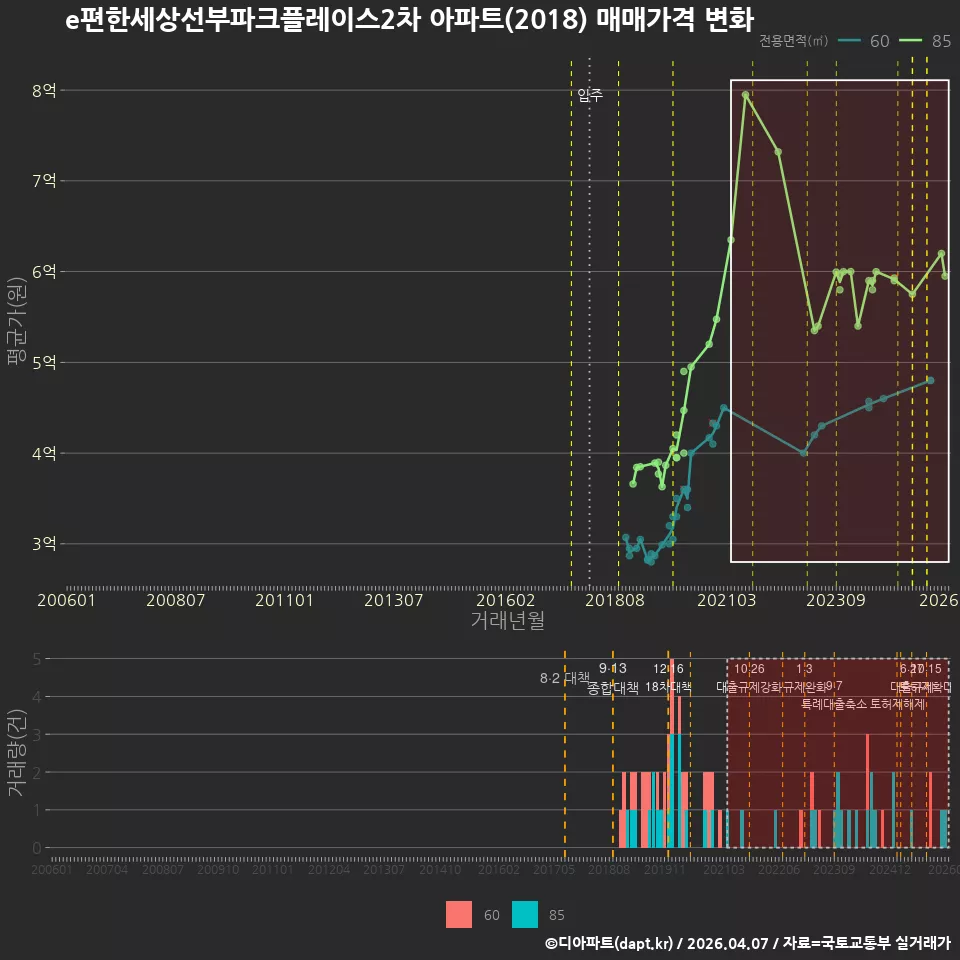Click volume chart x-axis label 202206

click(779, 869)
